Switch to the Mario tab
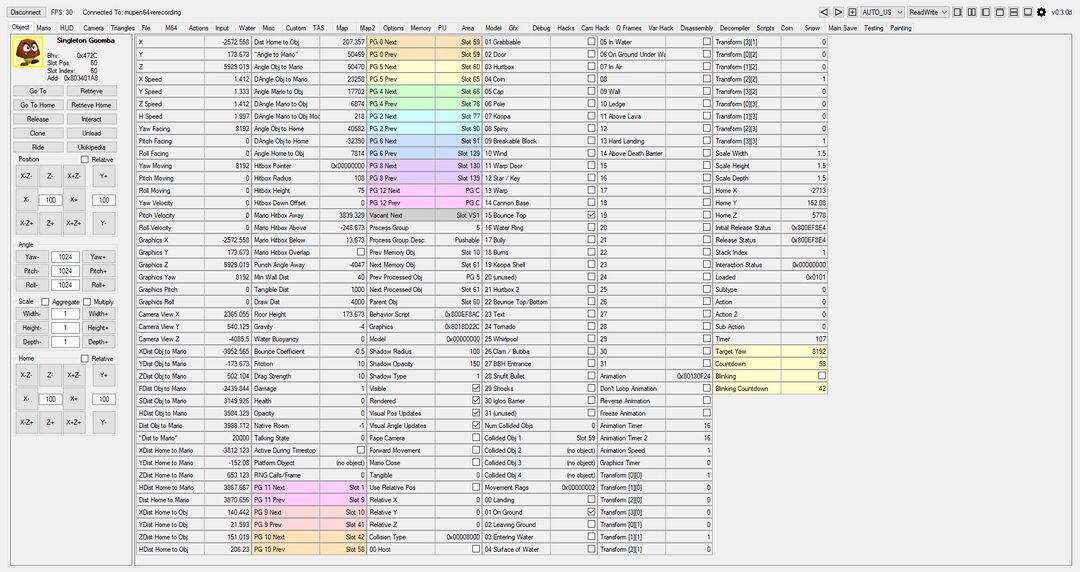 click(43, 28)
